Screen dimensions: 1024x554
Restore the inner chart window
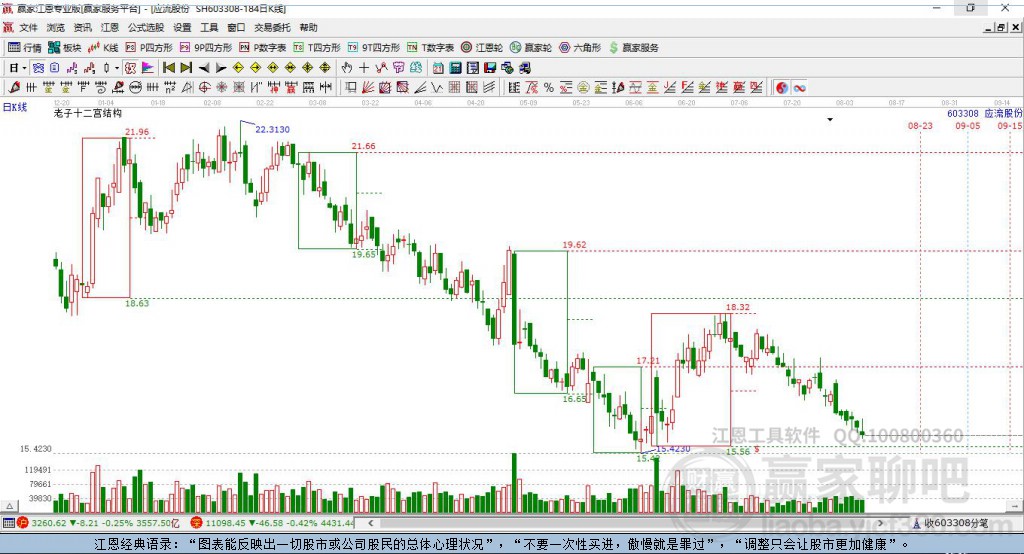[x=1001, y=27]
